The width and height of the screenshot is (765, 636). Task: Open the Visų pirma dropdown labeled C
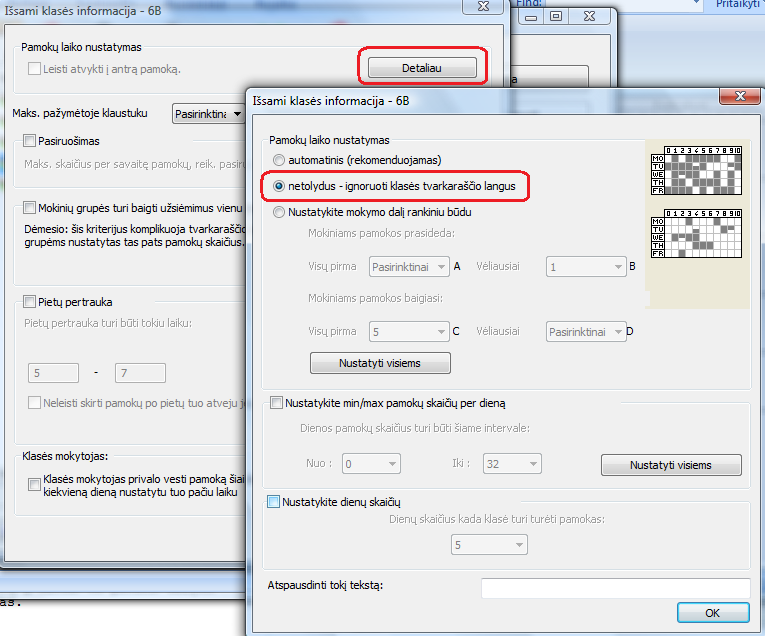409,332
